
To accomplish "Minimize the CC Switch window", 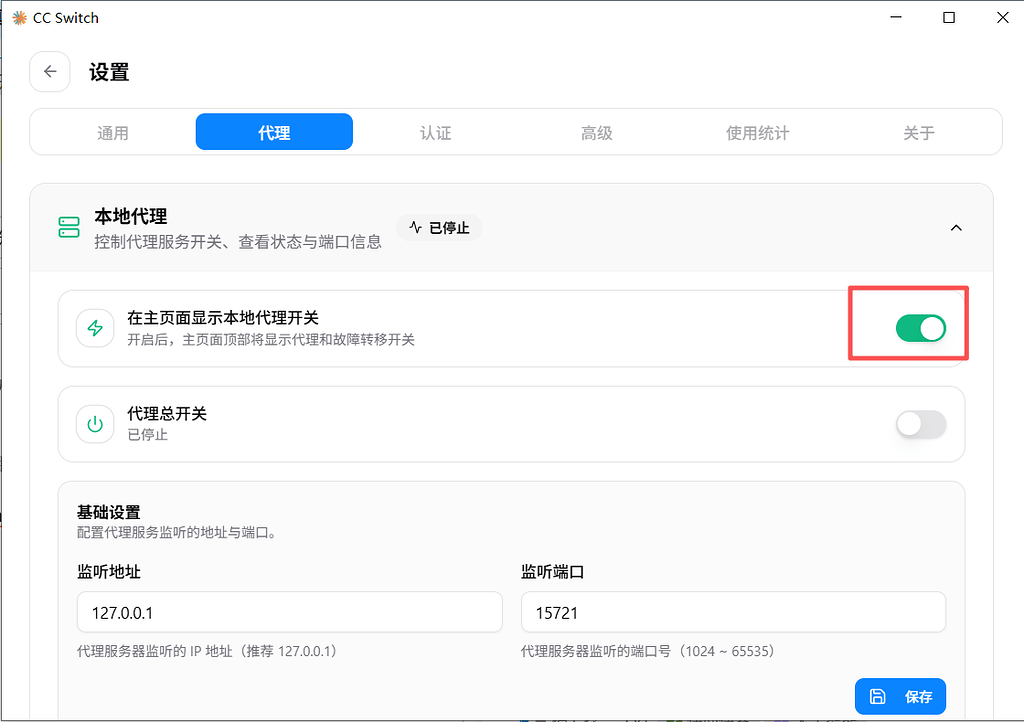I will [x=896, y=18].
